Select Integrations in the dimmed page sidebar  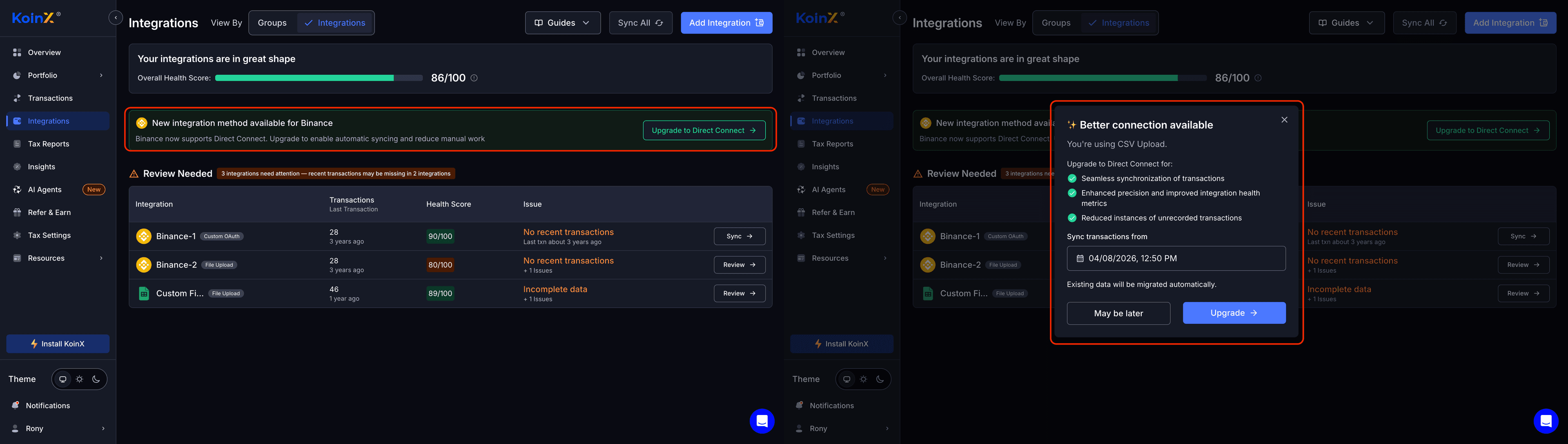pyautogui.click(x=842, y=121)
